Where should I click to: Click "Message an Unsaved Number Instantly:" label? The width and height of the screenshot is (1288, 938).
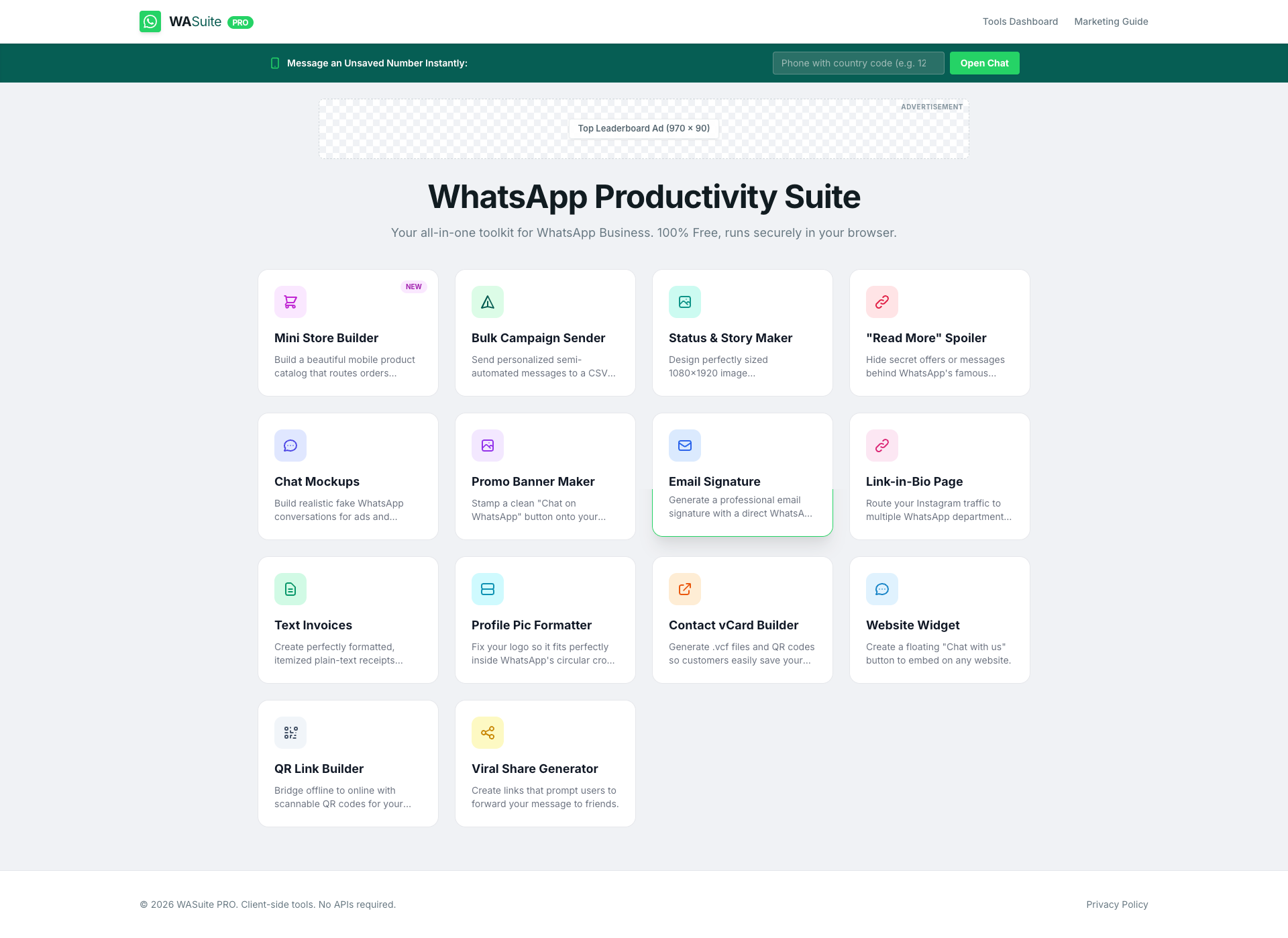pyautogui.click(x=377, y=63)
